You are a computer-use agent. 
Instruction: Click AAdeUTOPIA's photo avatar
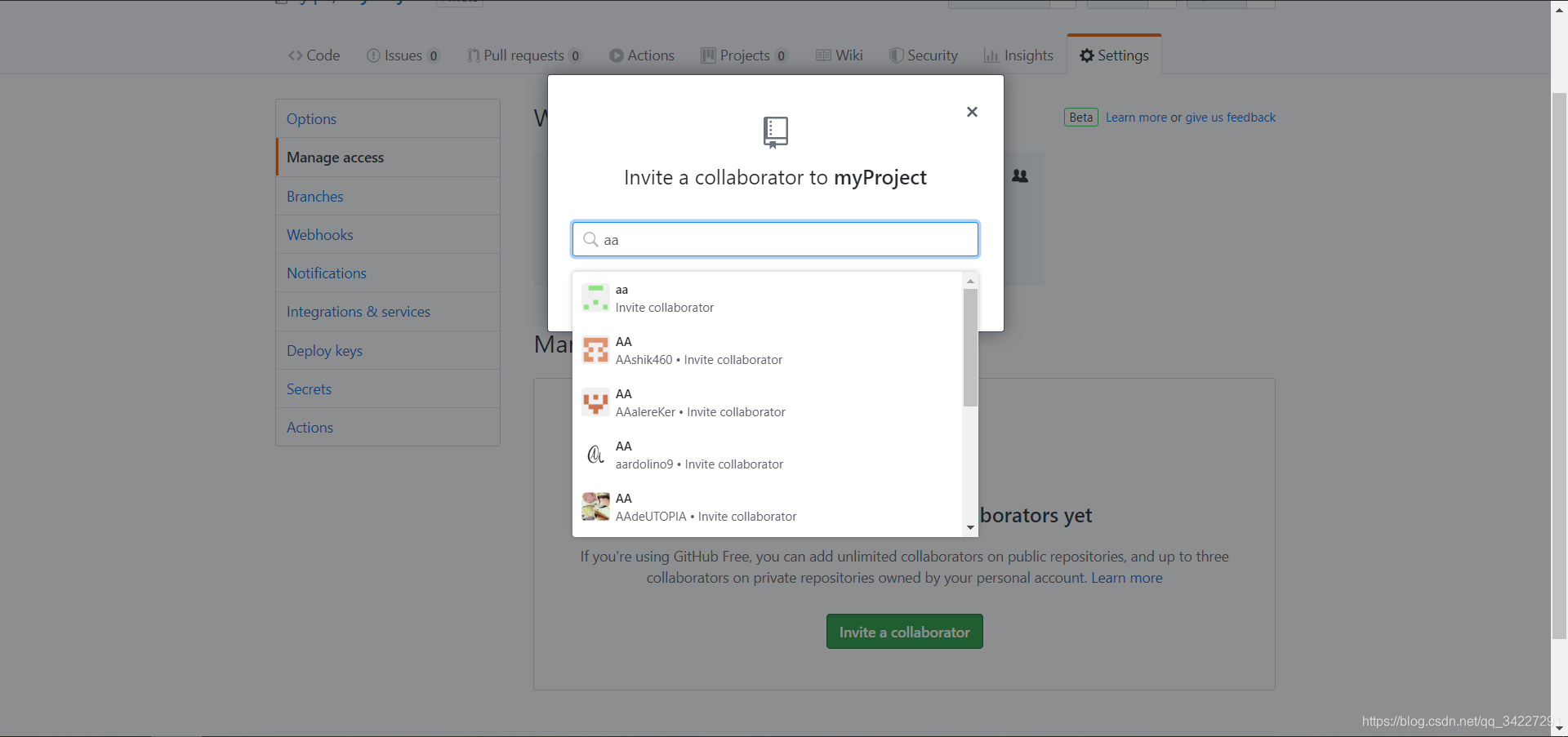click(595, 507)
